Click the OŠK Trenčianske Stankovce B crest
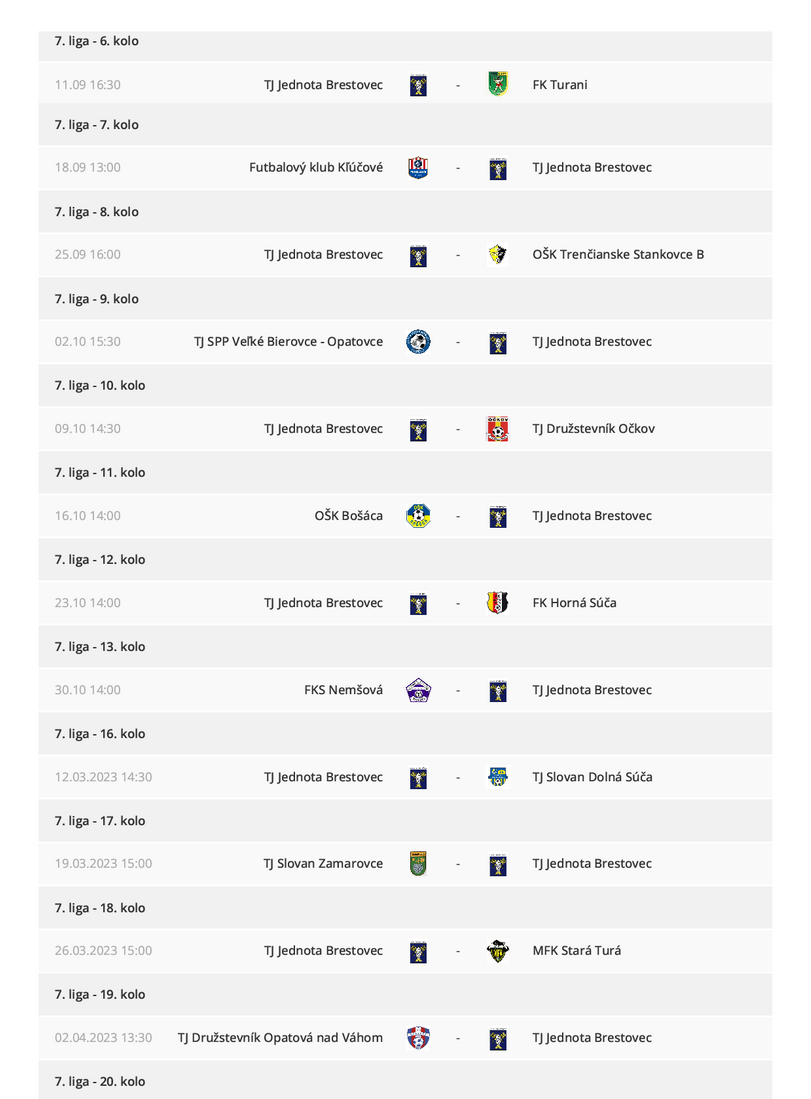 pyautogui.click(x=498, y=254)
